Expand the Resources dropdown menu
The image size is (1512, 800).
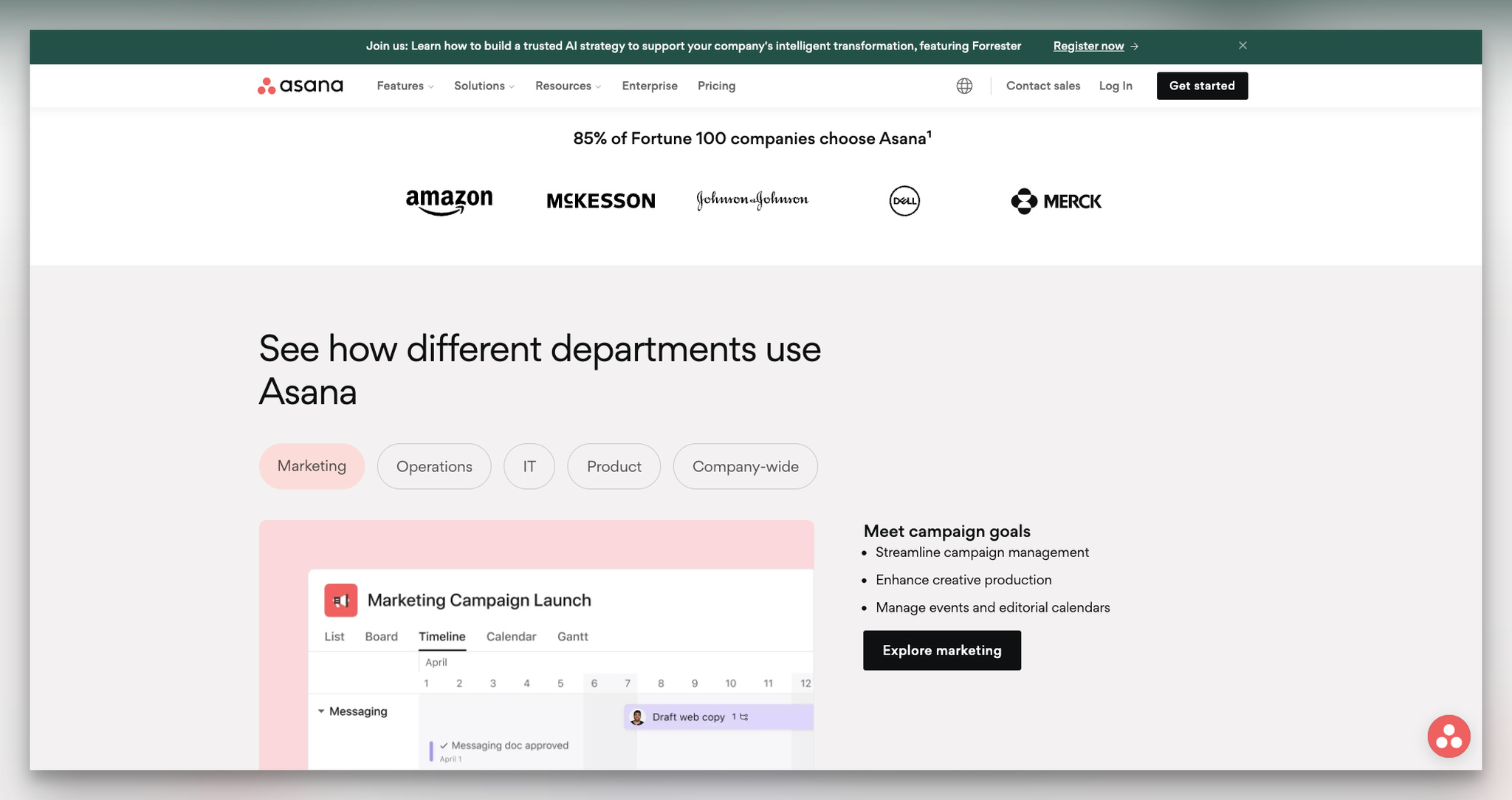tap(568, 86)
